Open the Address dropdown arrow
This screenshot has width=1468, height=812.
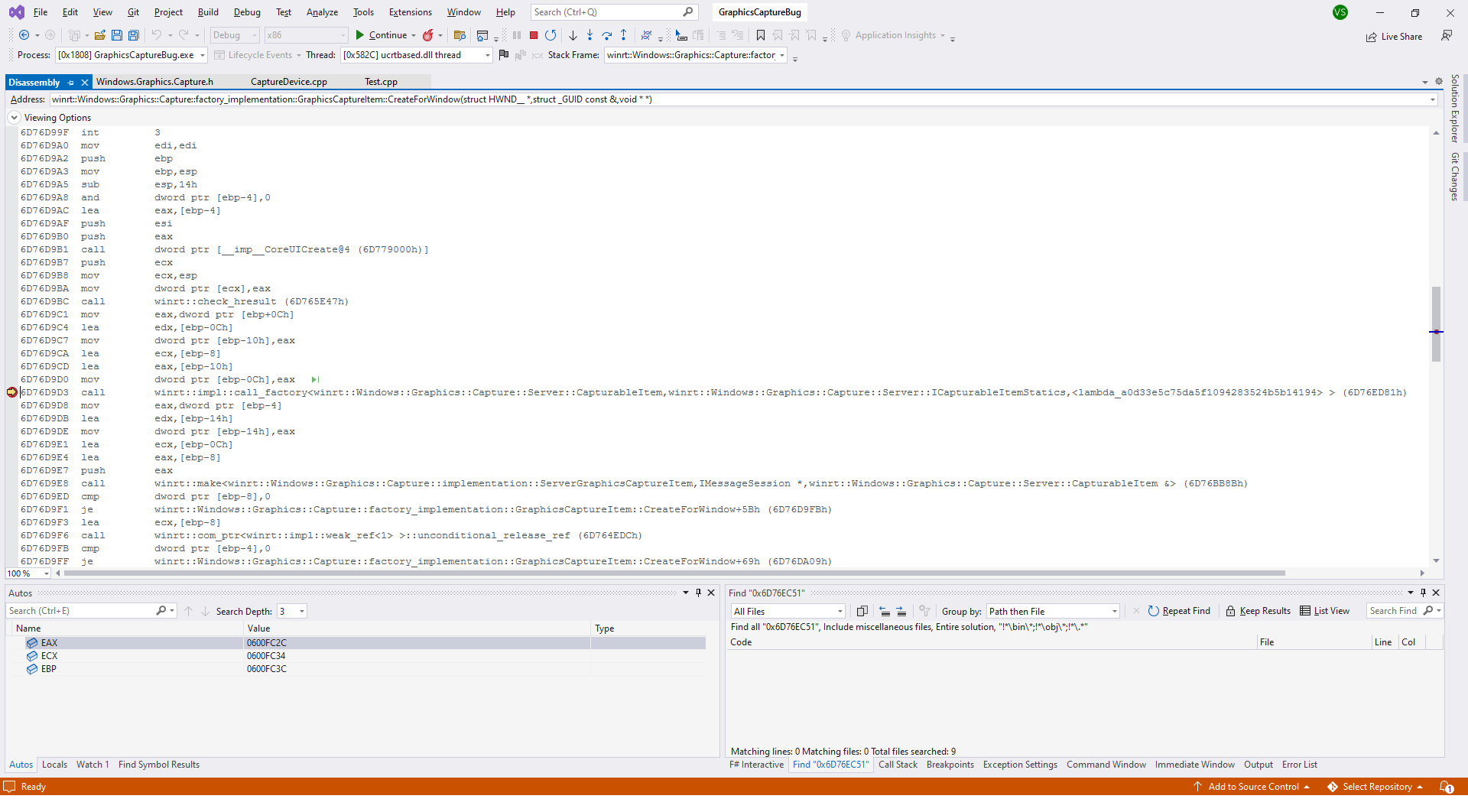click(1432, 99)
